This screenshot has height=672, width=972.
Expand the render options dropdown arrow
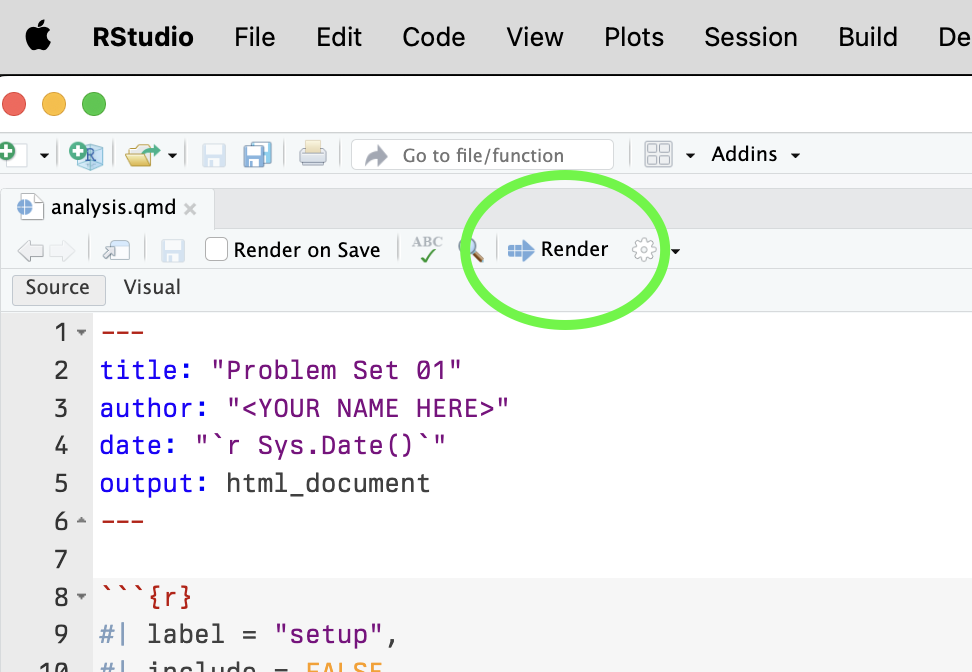tap(676, 251)
